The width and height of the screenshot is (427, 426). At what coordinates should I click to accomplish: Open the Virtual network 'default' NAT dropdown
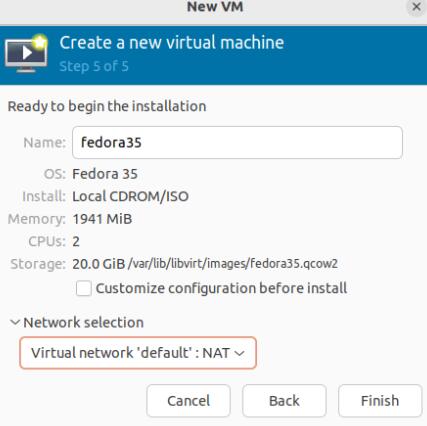click(138, 353)
